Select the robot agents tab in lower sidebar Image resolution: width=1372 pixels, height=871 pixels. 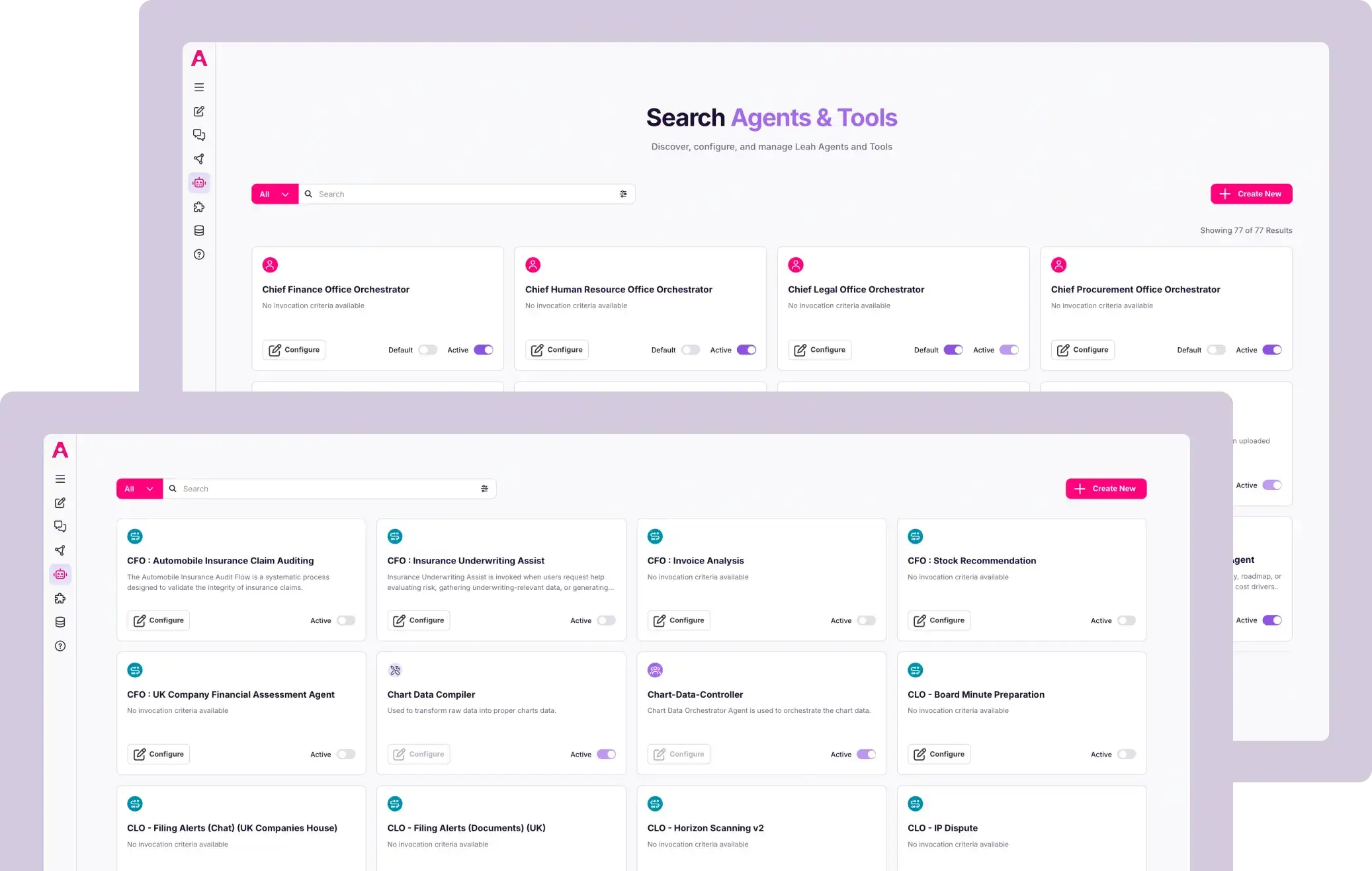click(x=60, y=574)
